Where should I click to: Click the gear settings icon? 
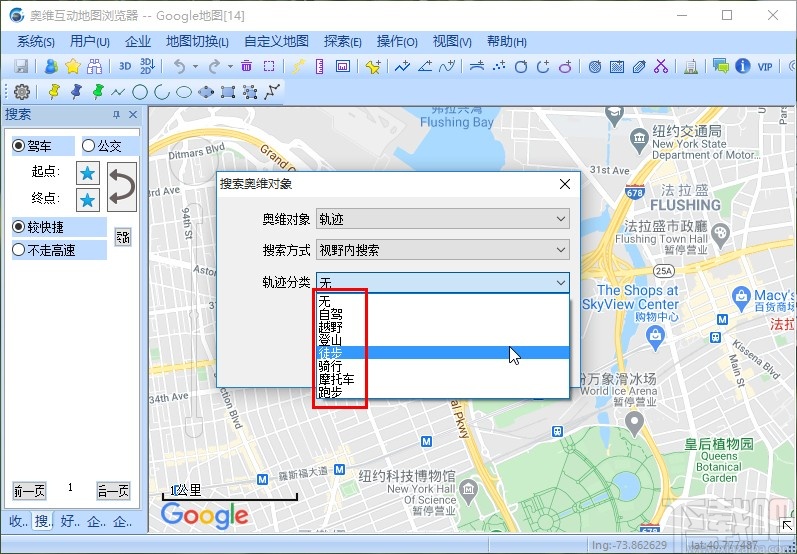[22, 92]
